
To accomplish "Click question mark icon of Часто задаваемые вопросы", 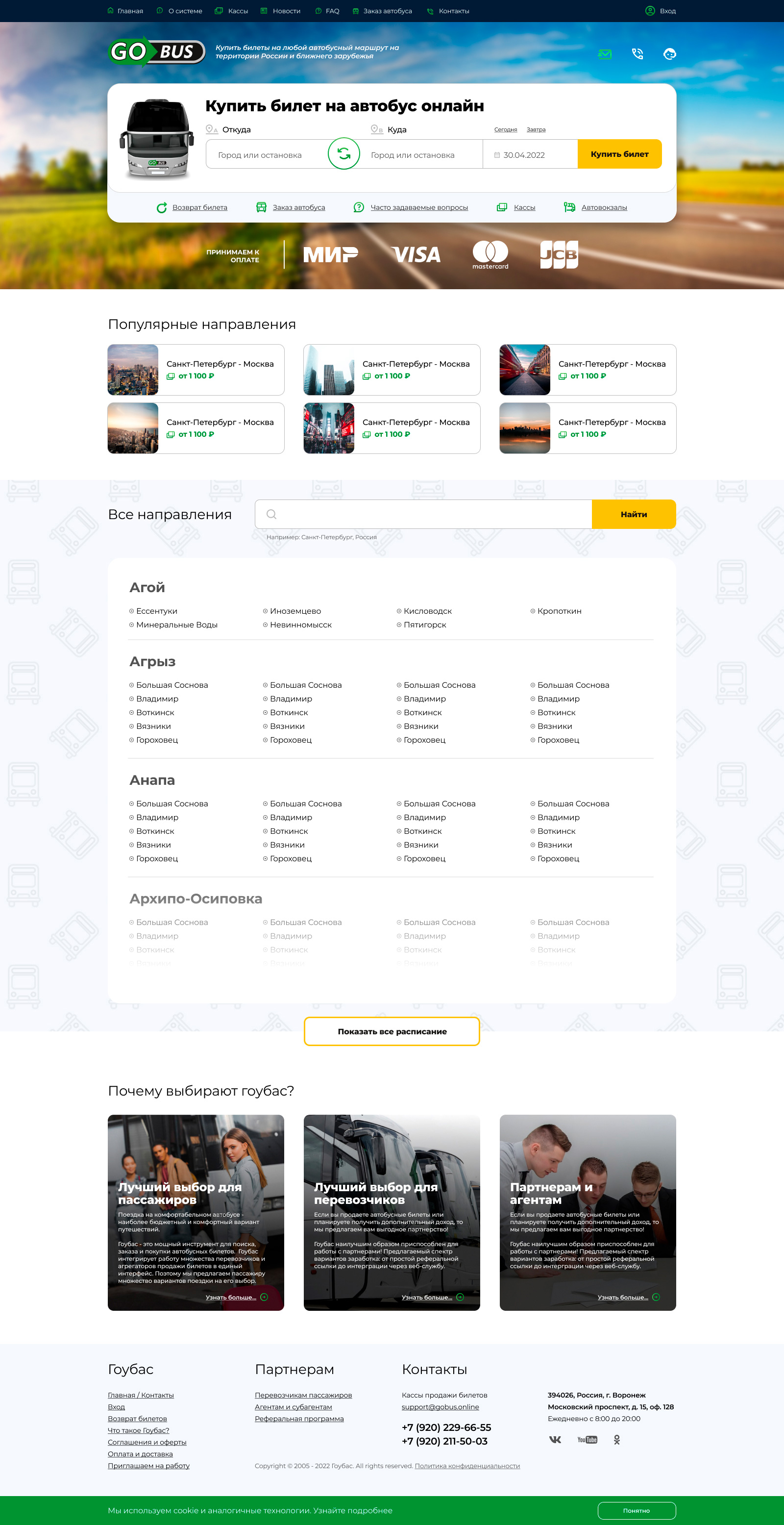I will [359, 207].
